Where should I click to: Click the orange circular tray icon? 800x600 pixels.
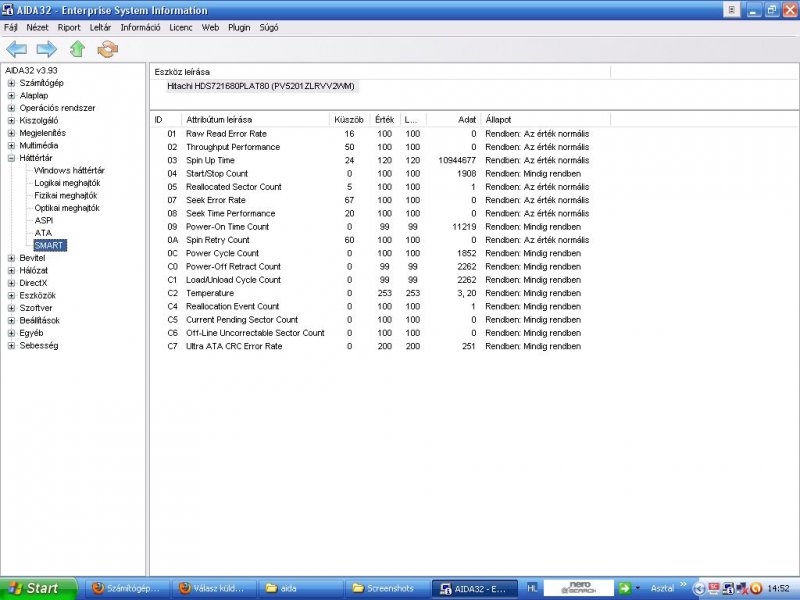[x=756, y=589]
